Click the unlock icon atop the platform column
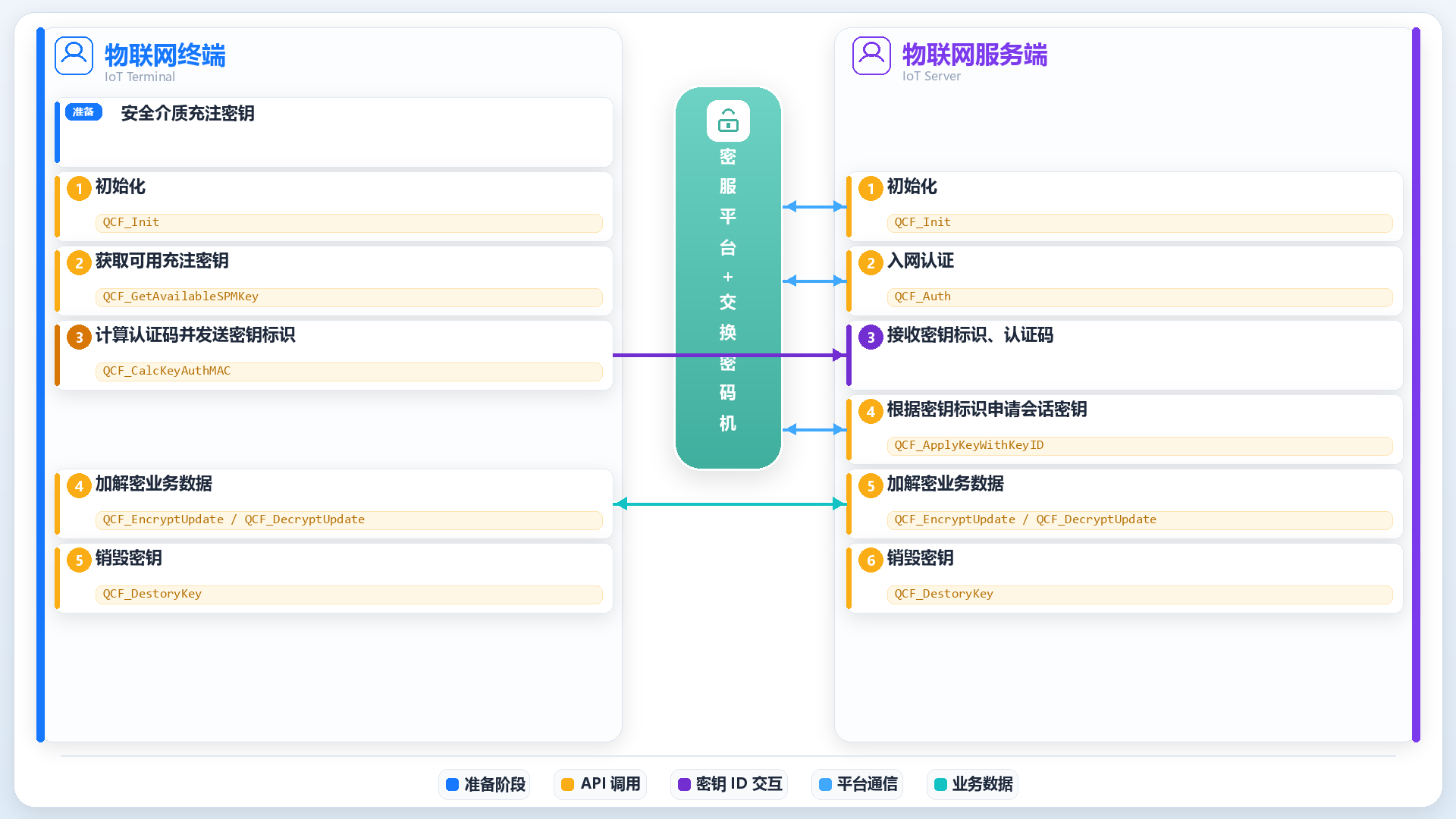This screenshot has width=1456, height=819. point(728,121)
